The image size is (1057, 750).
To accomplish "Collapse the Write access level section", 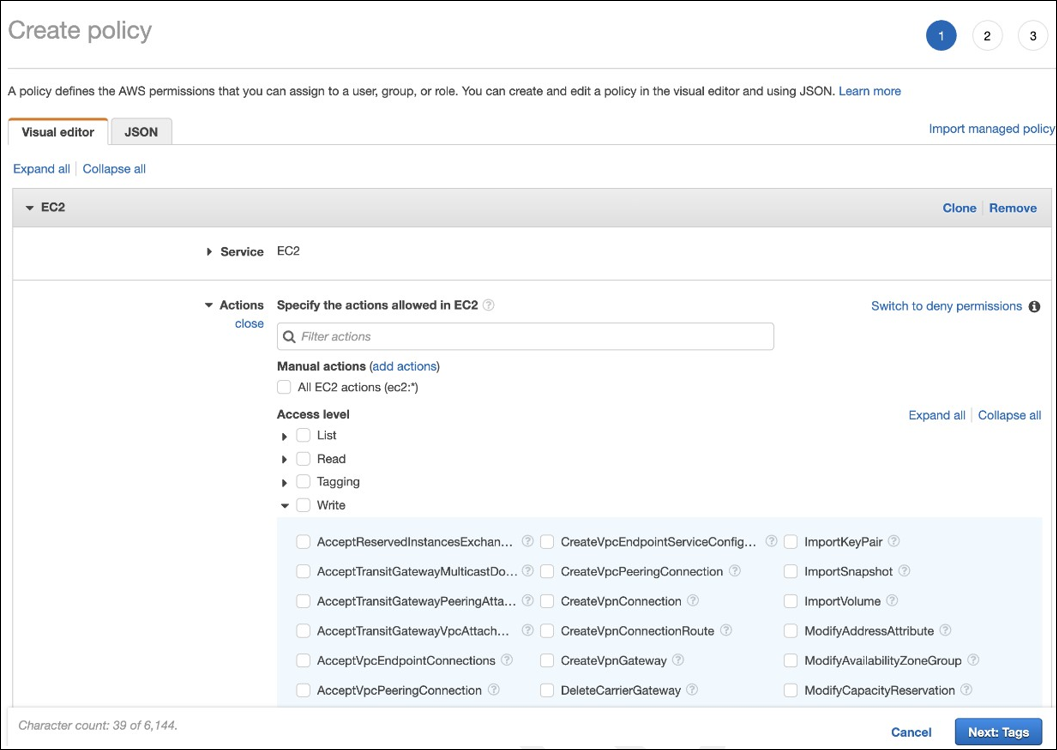I will pyautogui.click(x=285, y=506).
